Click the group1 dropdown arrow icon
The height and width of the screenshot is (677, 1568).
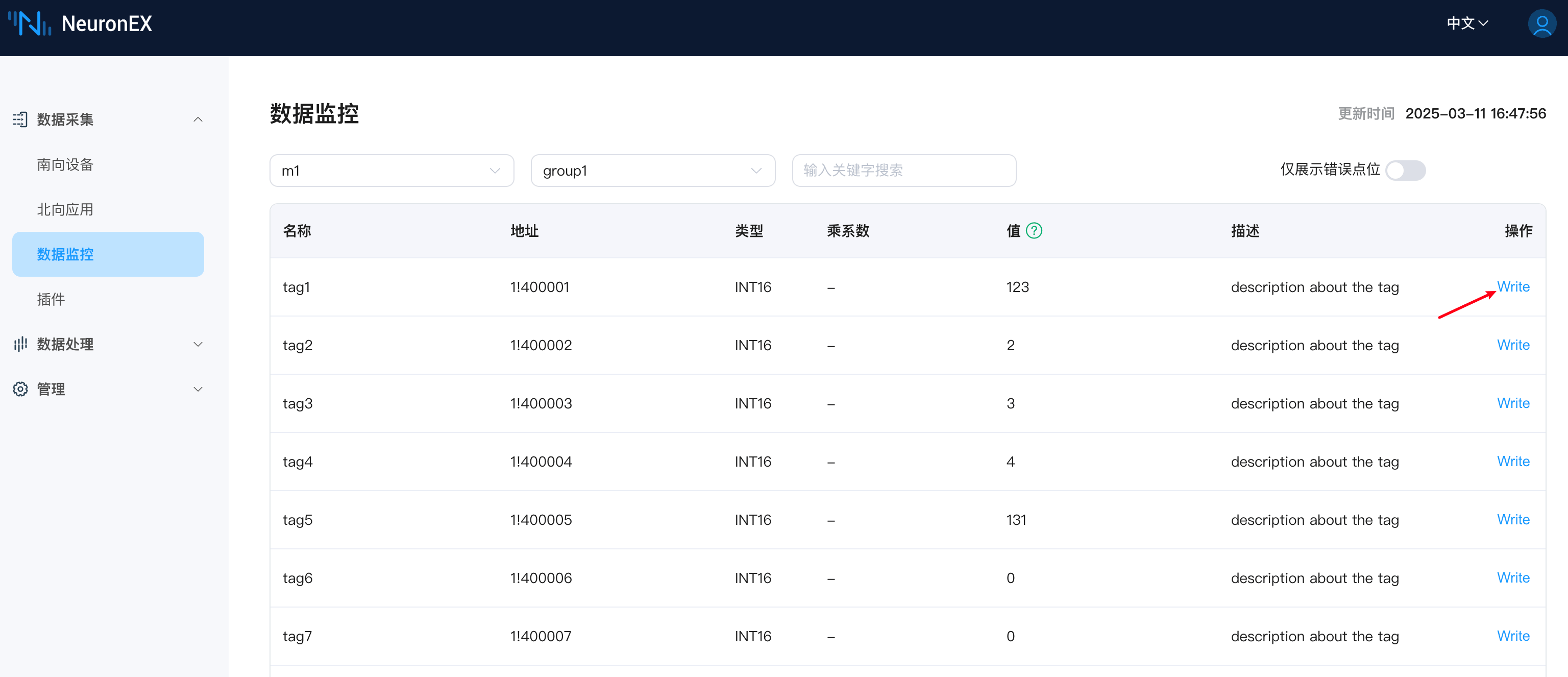pyautogui.click(x=755, y=171)
